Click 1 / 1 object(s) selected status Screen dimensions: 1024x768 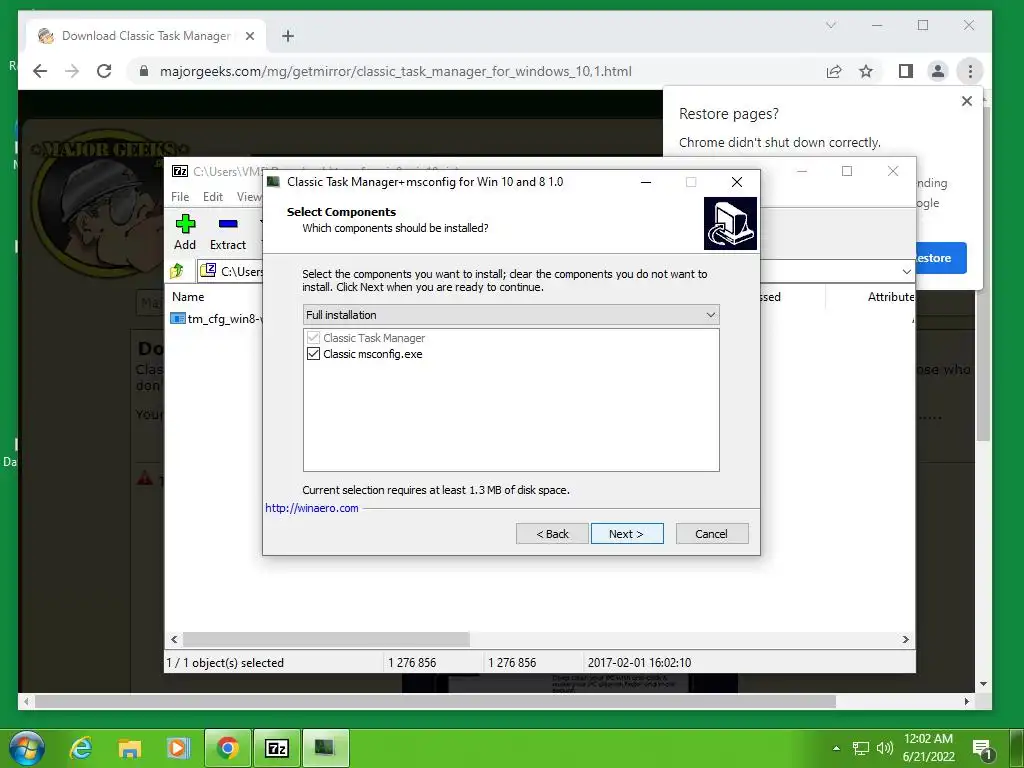pos(225,662)
